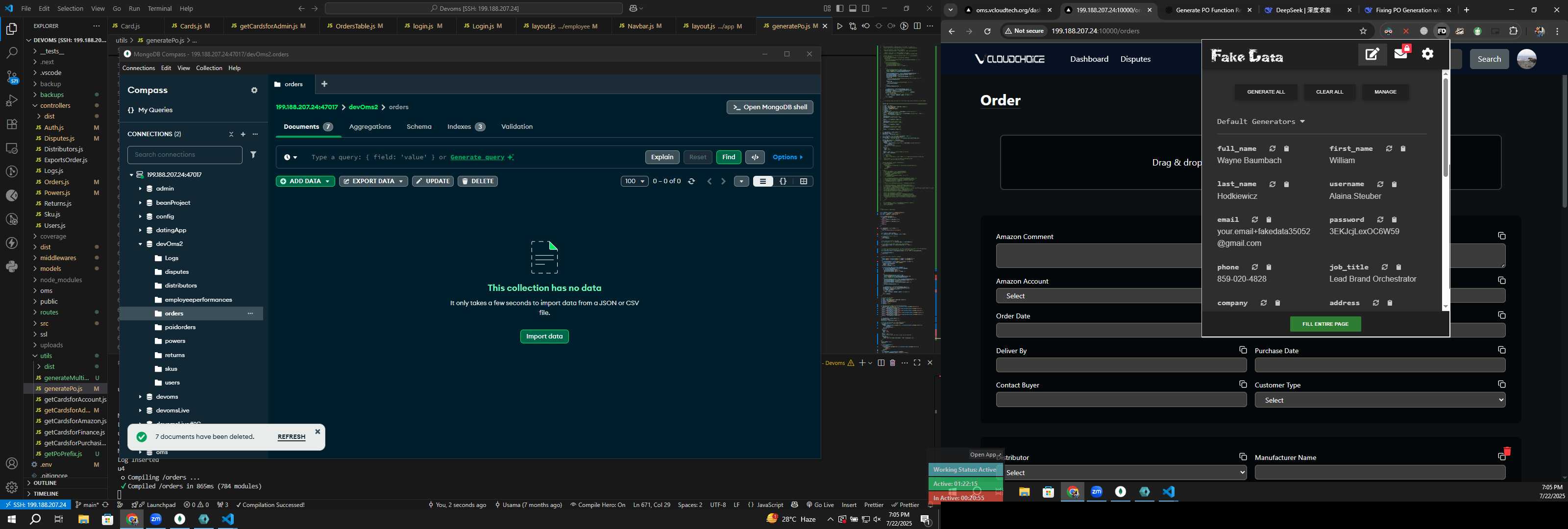Viewport: 1568px width, 529px height.
Task: Open the Indexes tab
Action: click(x=465, y=127)
